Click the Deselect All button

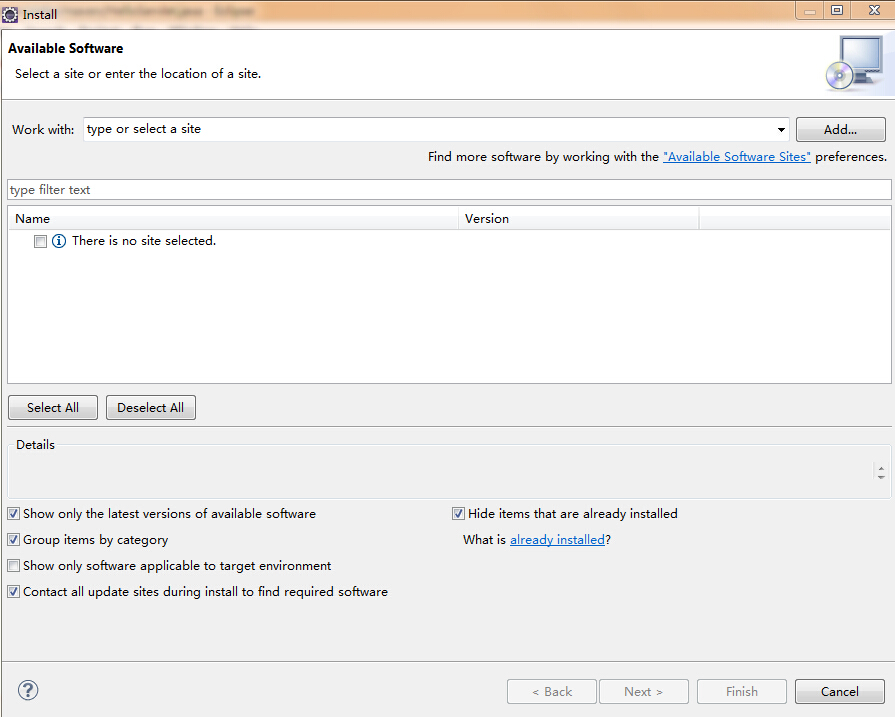click(x=151, y=408)
